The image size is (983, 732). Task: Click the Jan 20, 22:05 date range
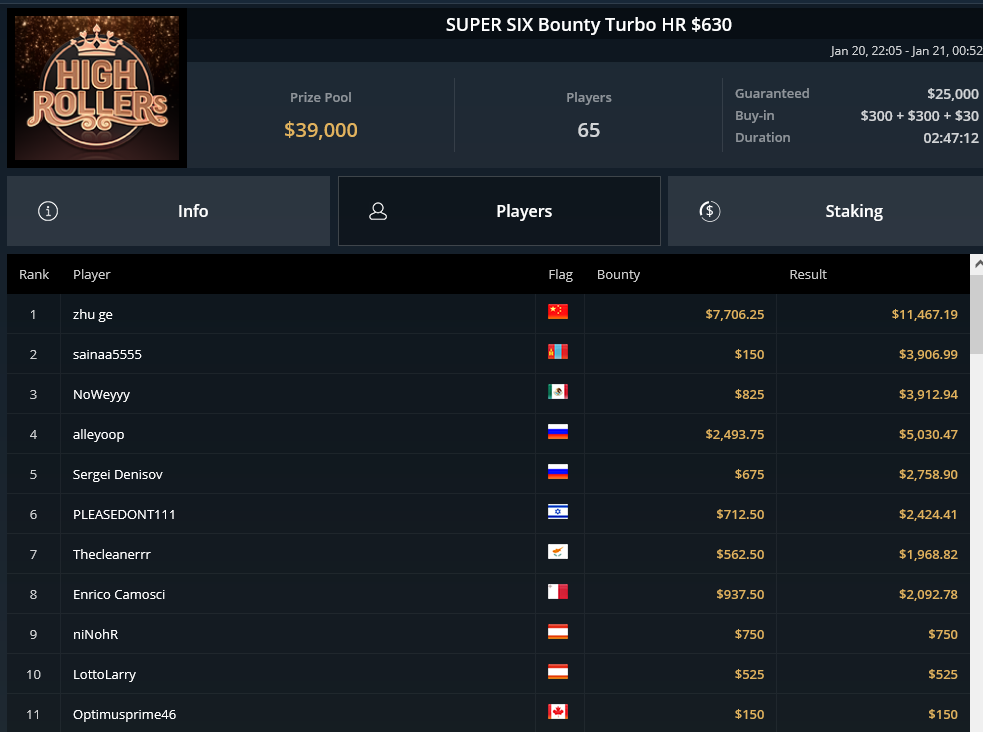[907, 51]
